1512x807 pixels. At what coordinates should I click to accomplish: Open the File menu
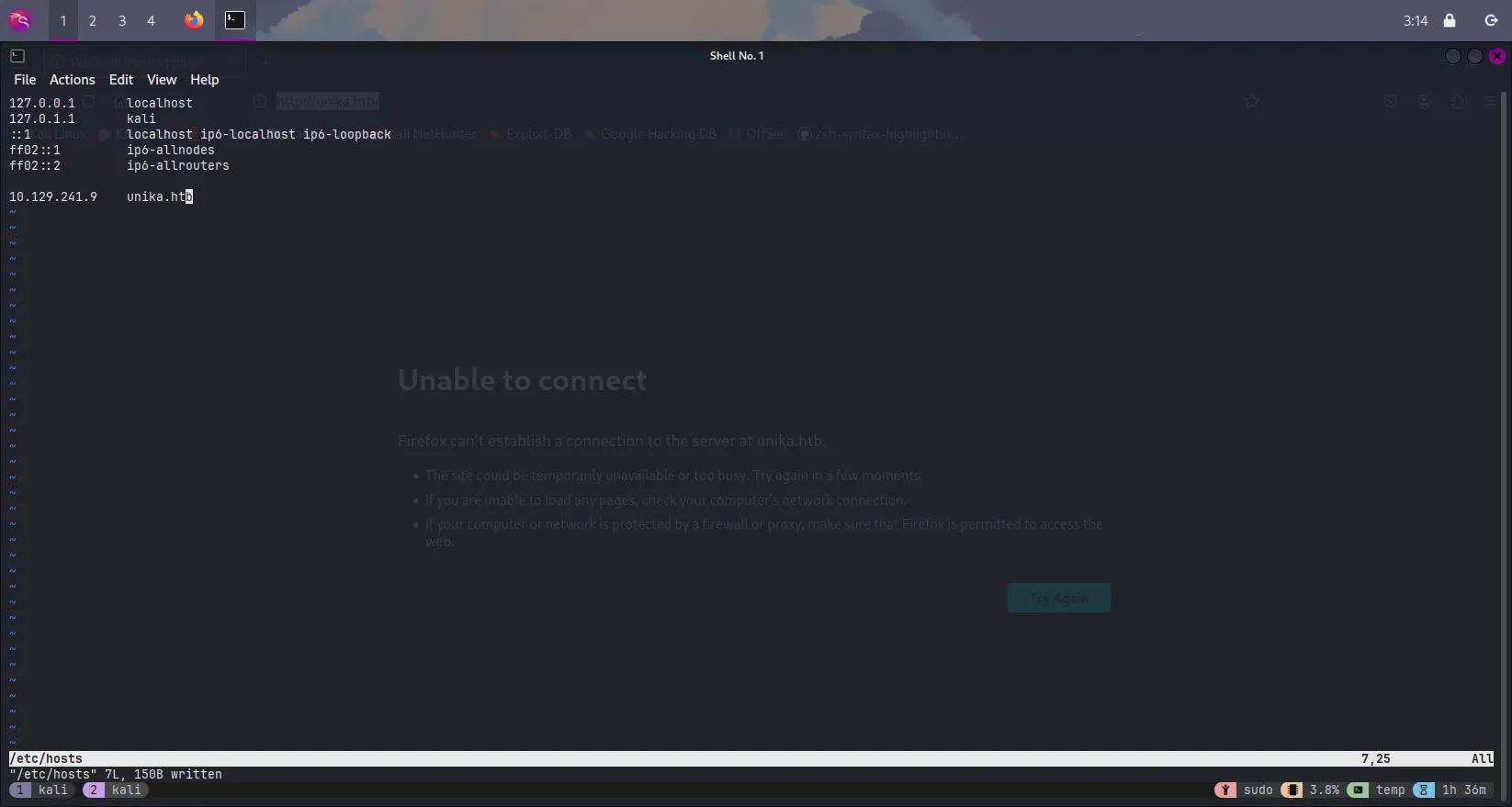pyautogui.click(x=25, y=80)
